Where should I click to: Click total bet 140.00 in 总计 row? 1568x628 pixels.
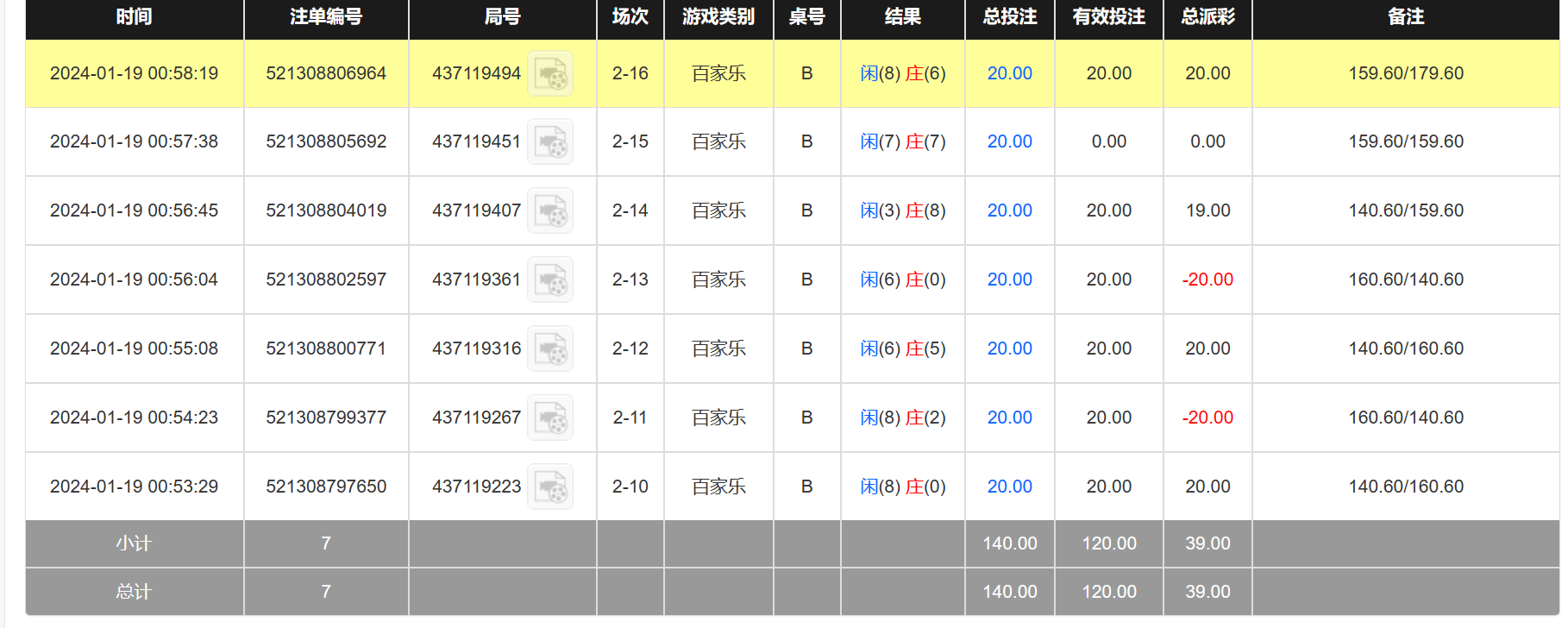(1010, 592)
